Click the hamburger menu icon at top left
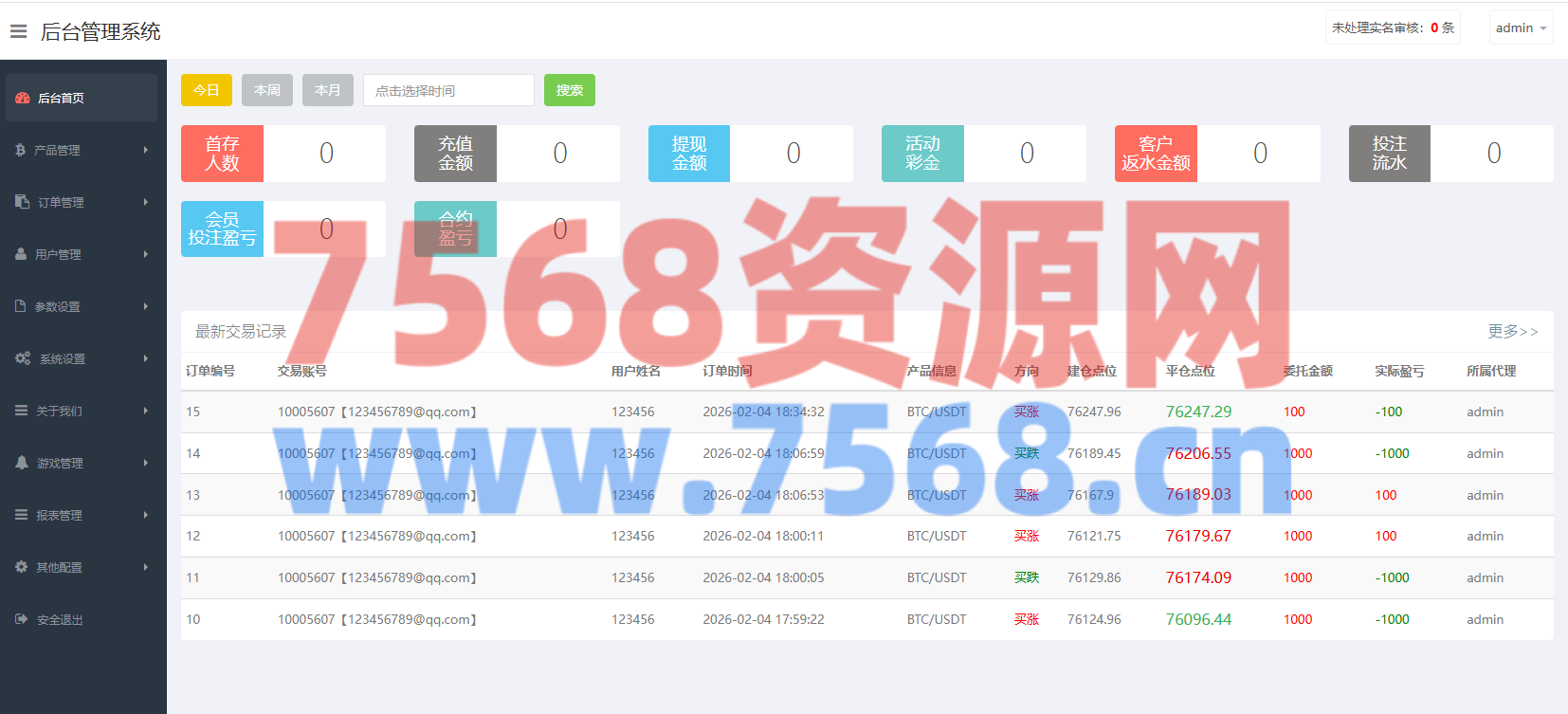Viewport: 1568px width, 714px height. [x=18, y=31]
